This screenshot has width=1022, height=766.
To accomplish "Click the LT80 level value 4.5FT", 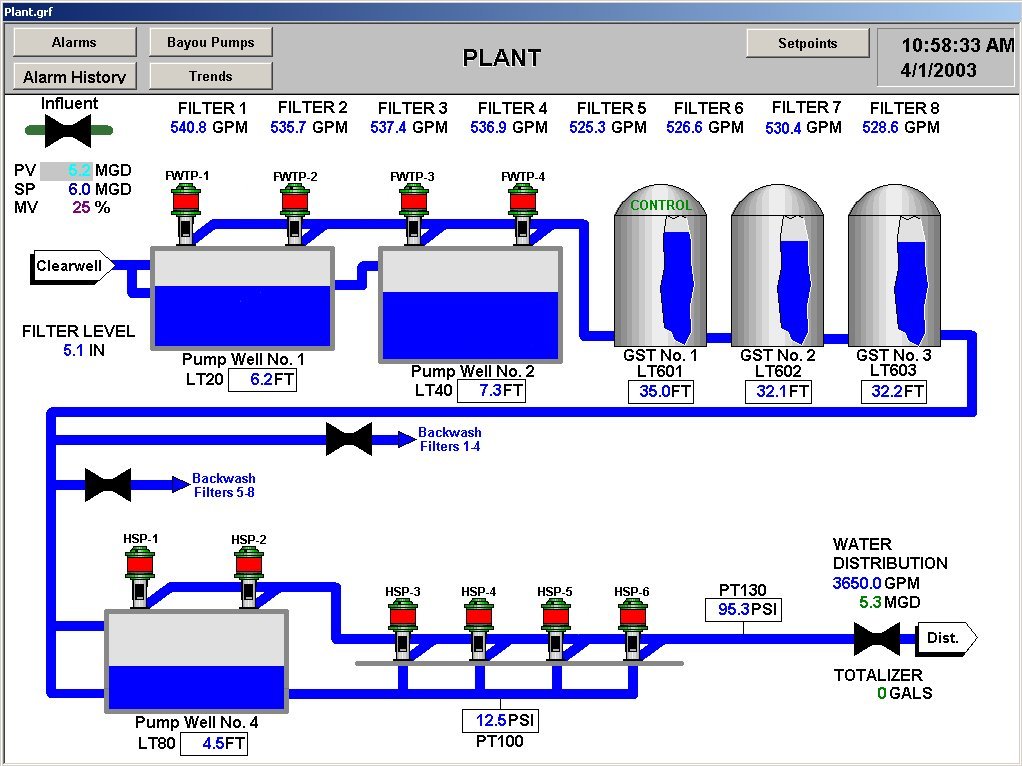I will (x=214, y=743).
